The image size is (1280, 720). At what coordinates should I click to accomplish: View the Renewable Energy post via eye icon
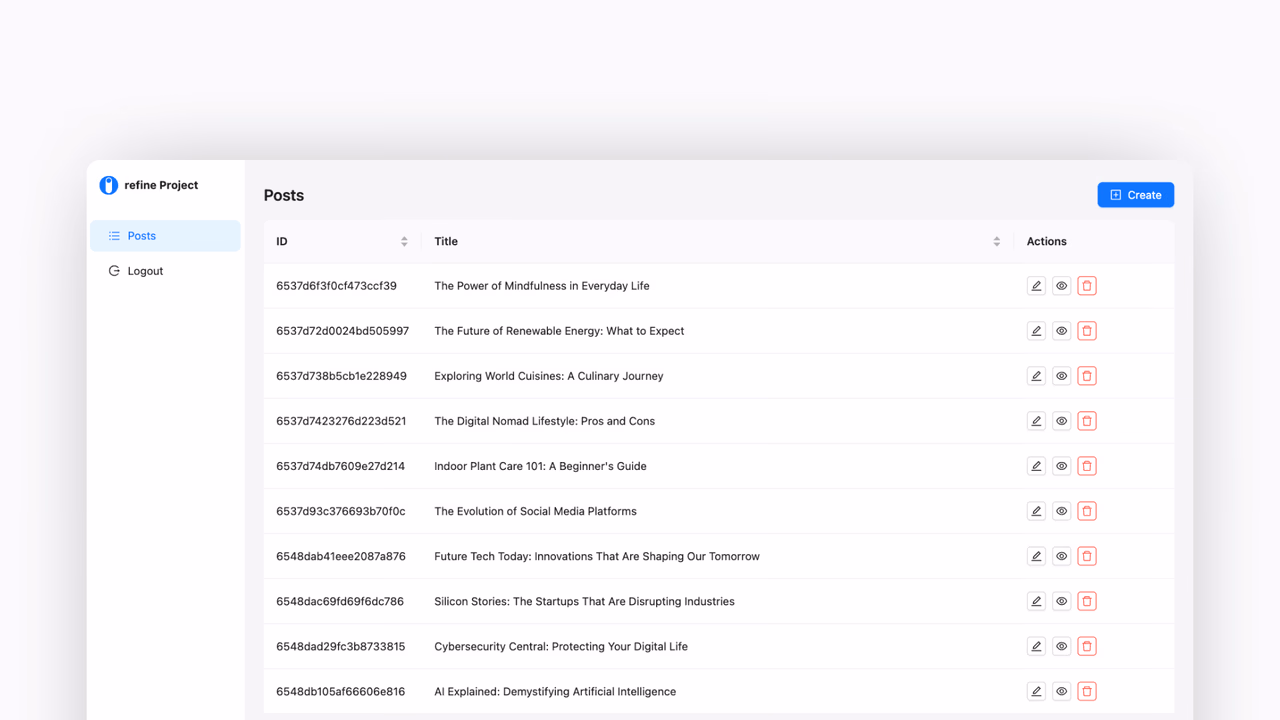click(x=1062, y=331)
